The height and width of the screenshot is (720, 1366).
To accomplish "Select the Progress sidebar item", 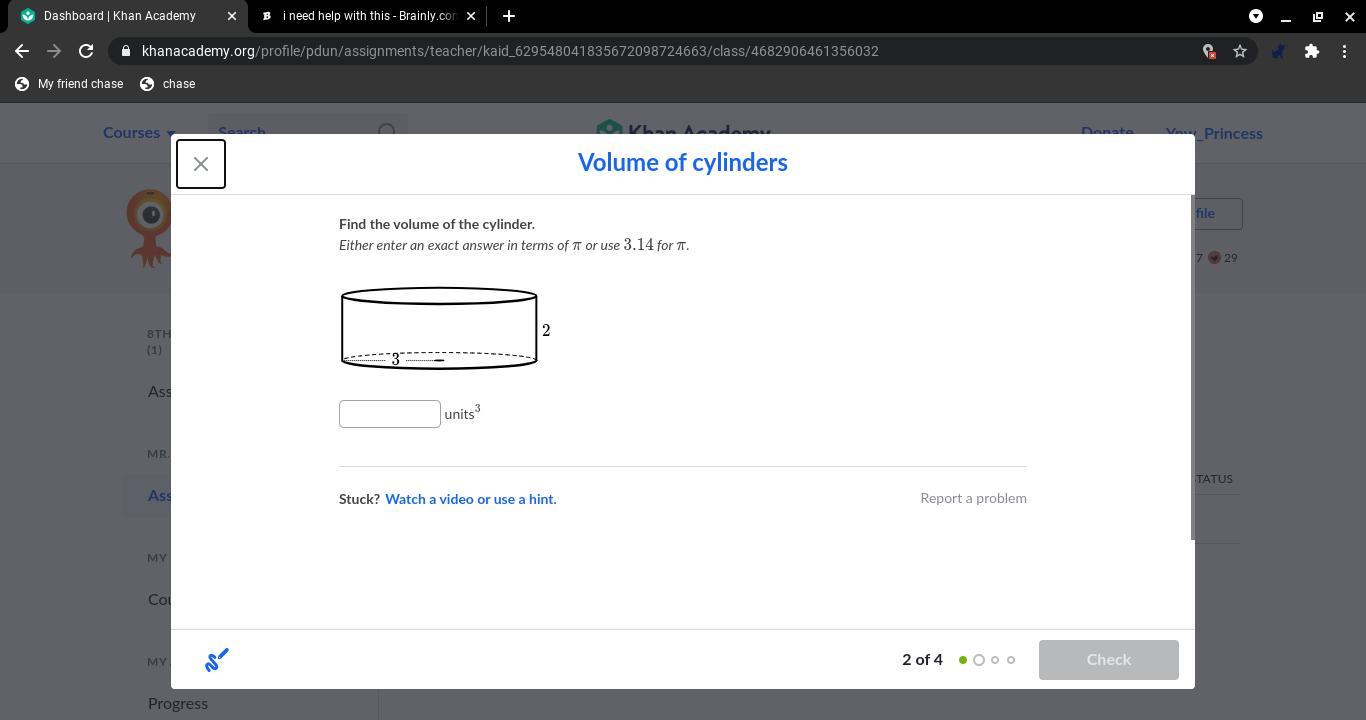I will [x=178, y=703].
